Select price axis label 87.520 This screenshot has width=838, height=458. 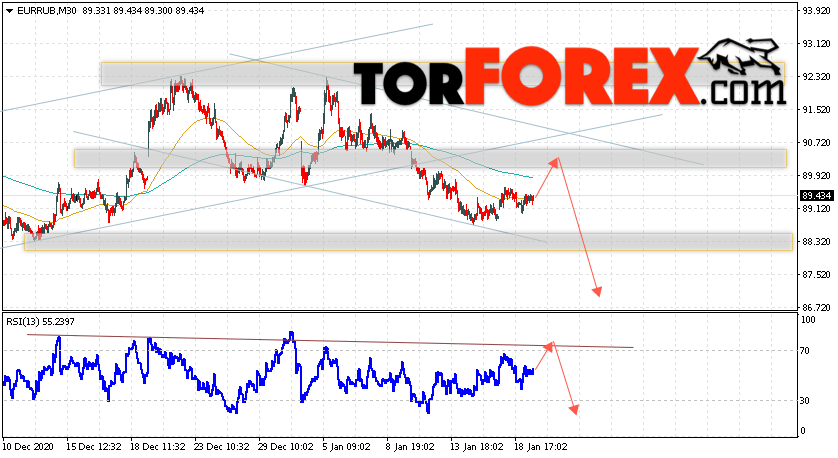pos(817,275)
